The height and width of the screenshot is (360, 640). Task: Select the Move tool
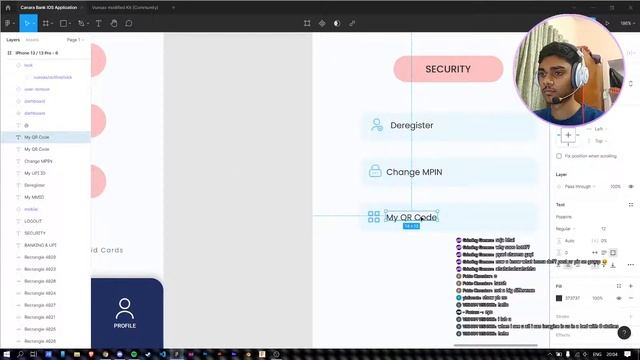[x=27, y=23]
